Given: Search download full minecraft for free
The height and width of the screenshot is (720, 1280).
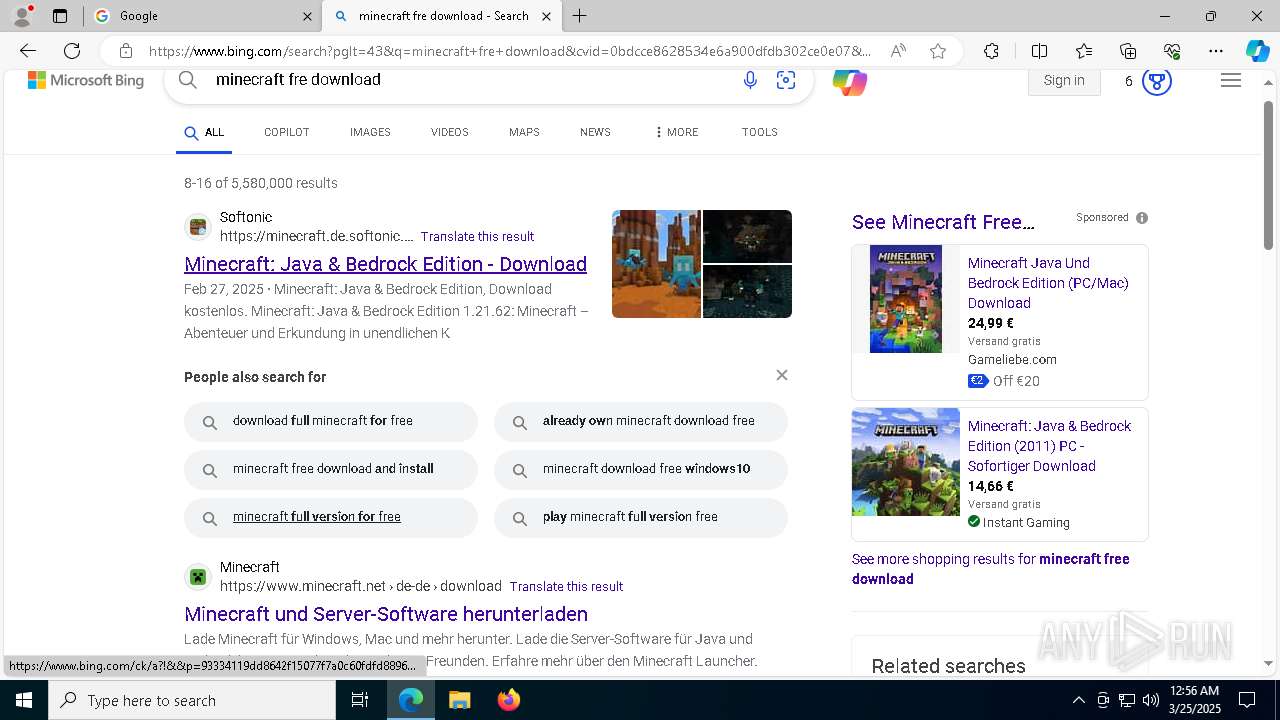Looking at the screenshot, I should click(x=331, y=421).
